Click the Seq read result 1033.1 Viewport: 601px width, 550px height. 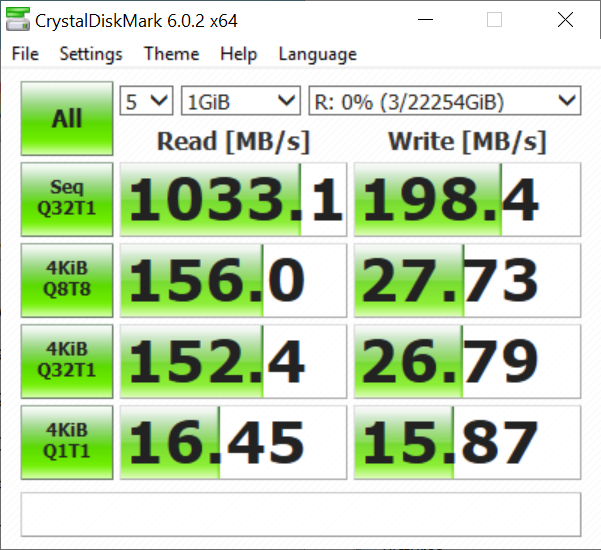233,199
